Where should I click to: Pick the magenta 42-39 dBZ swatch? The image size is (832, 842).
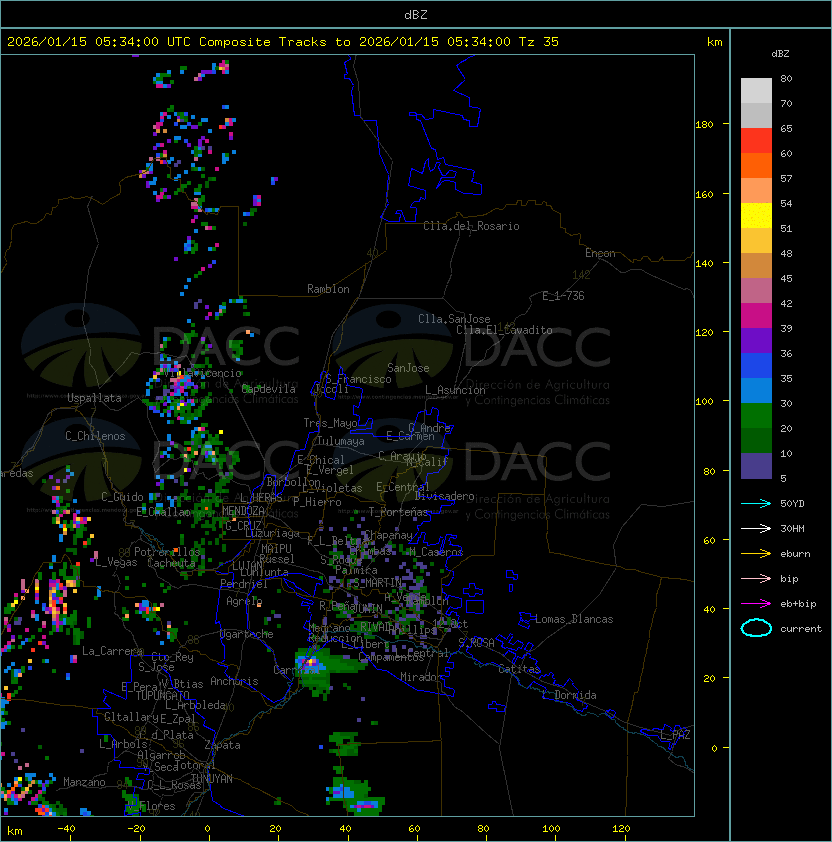pos(756,316)
